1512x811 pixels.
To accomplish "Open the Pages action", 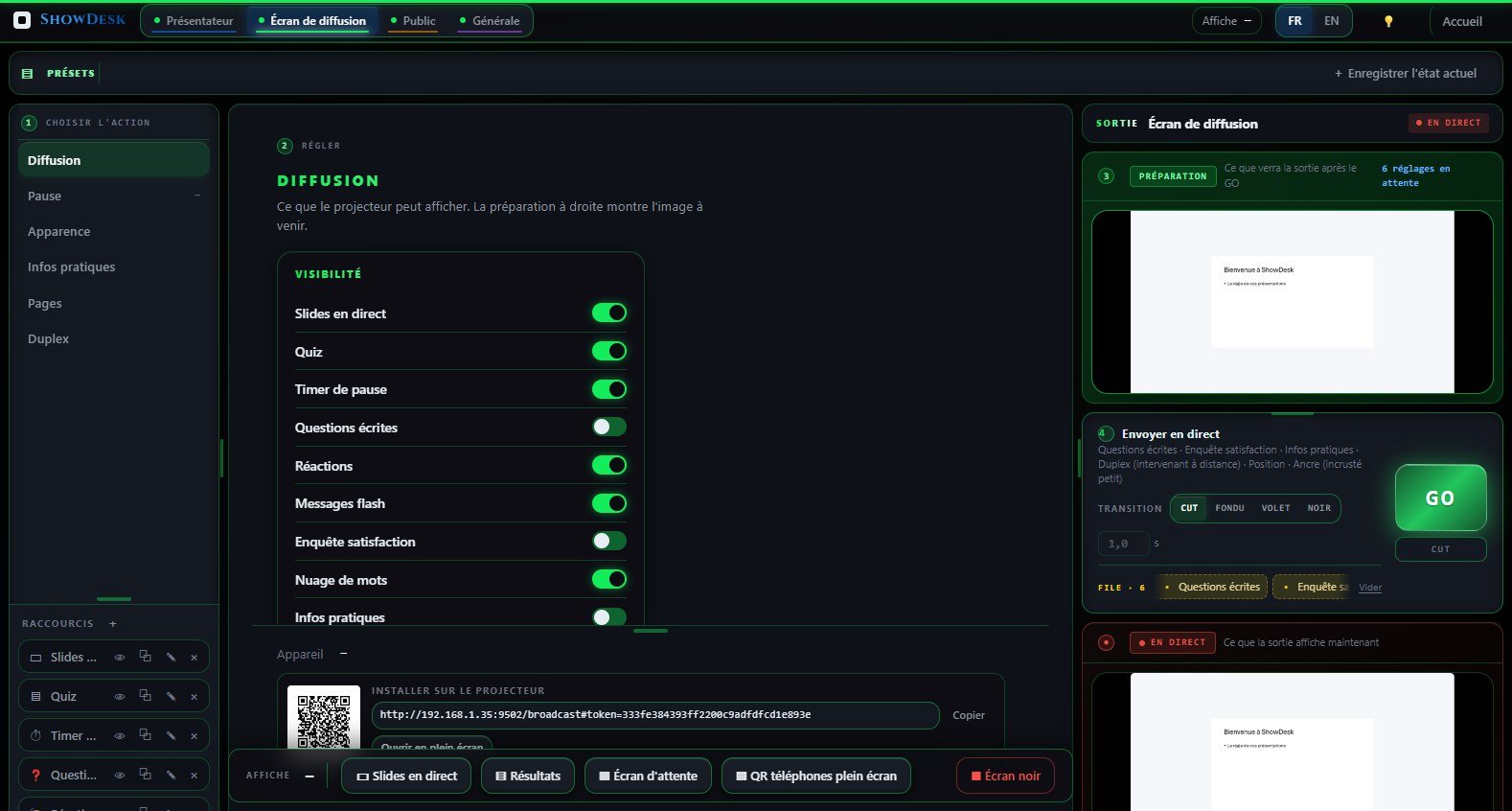I will 113,303.
